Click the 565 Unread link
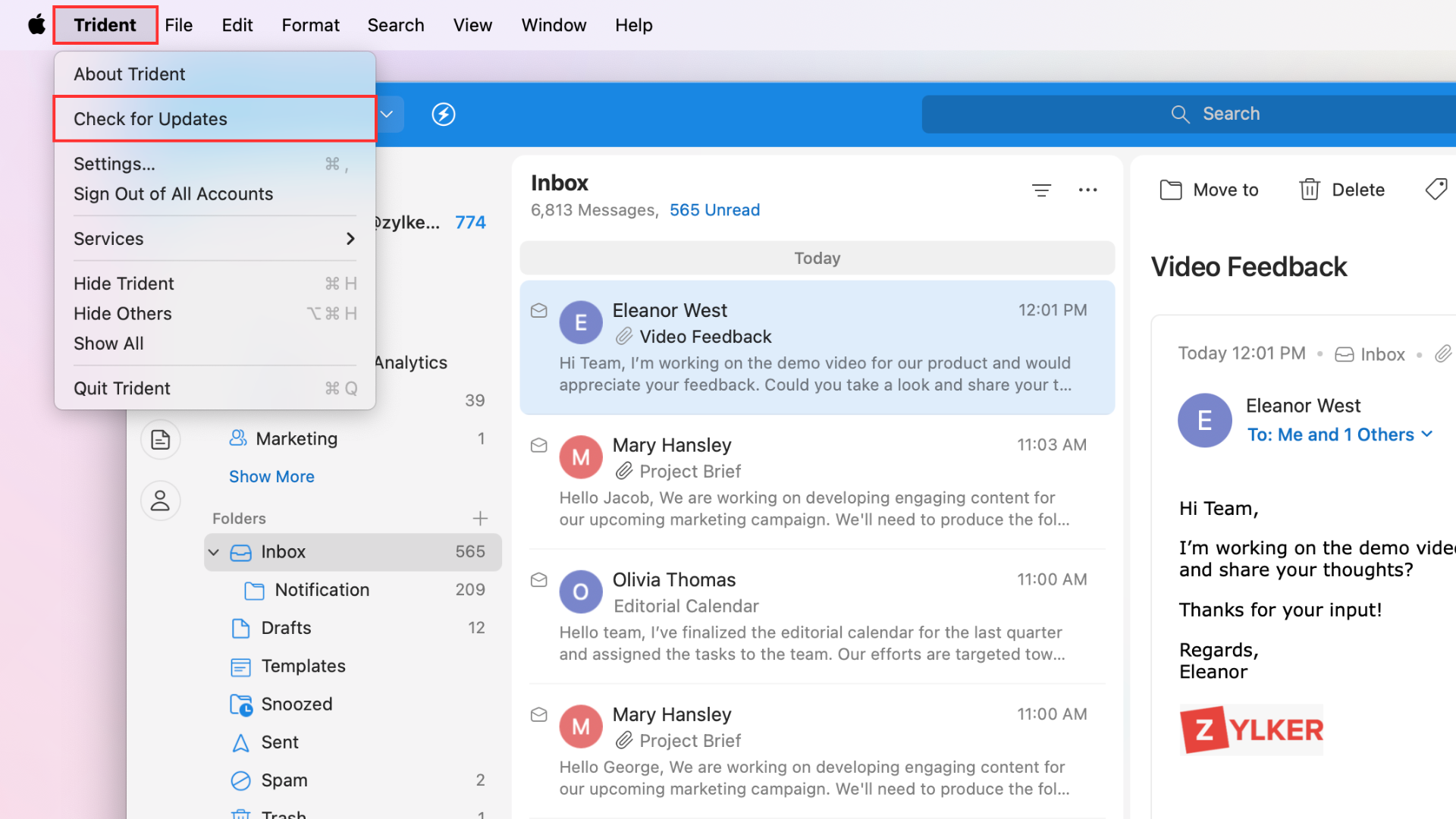 (714, 210)
